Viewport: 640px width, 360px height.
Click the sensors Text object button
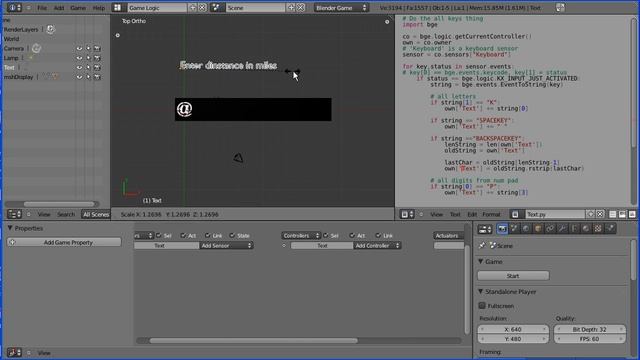(167, 245)
